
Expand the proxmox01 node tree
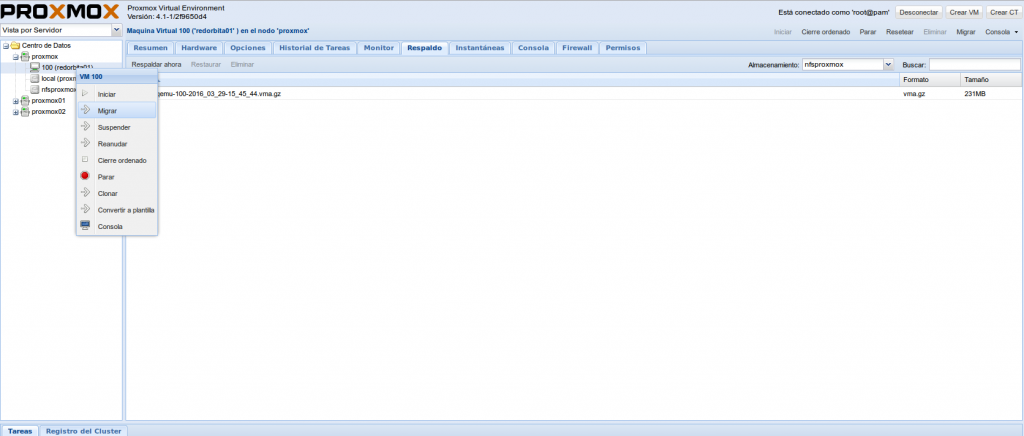tap(15, 100)
